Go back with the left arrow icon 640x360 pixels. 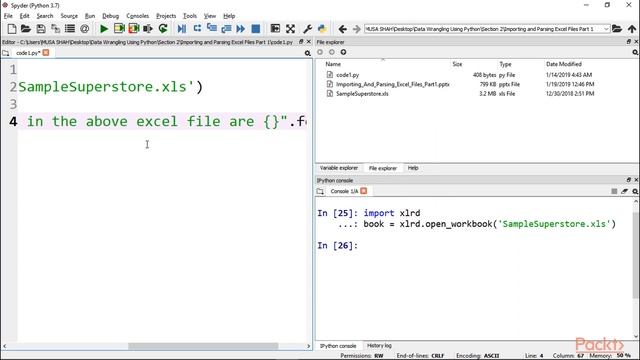pyautogui.click(x=342, y=29)
